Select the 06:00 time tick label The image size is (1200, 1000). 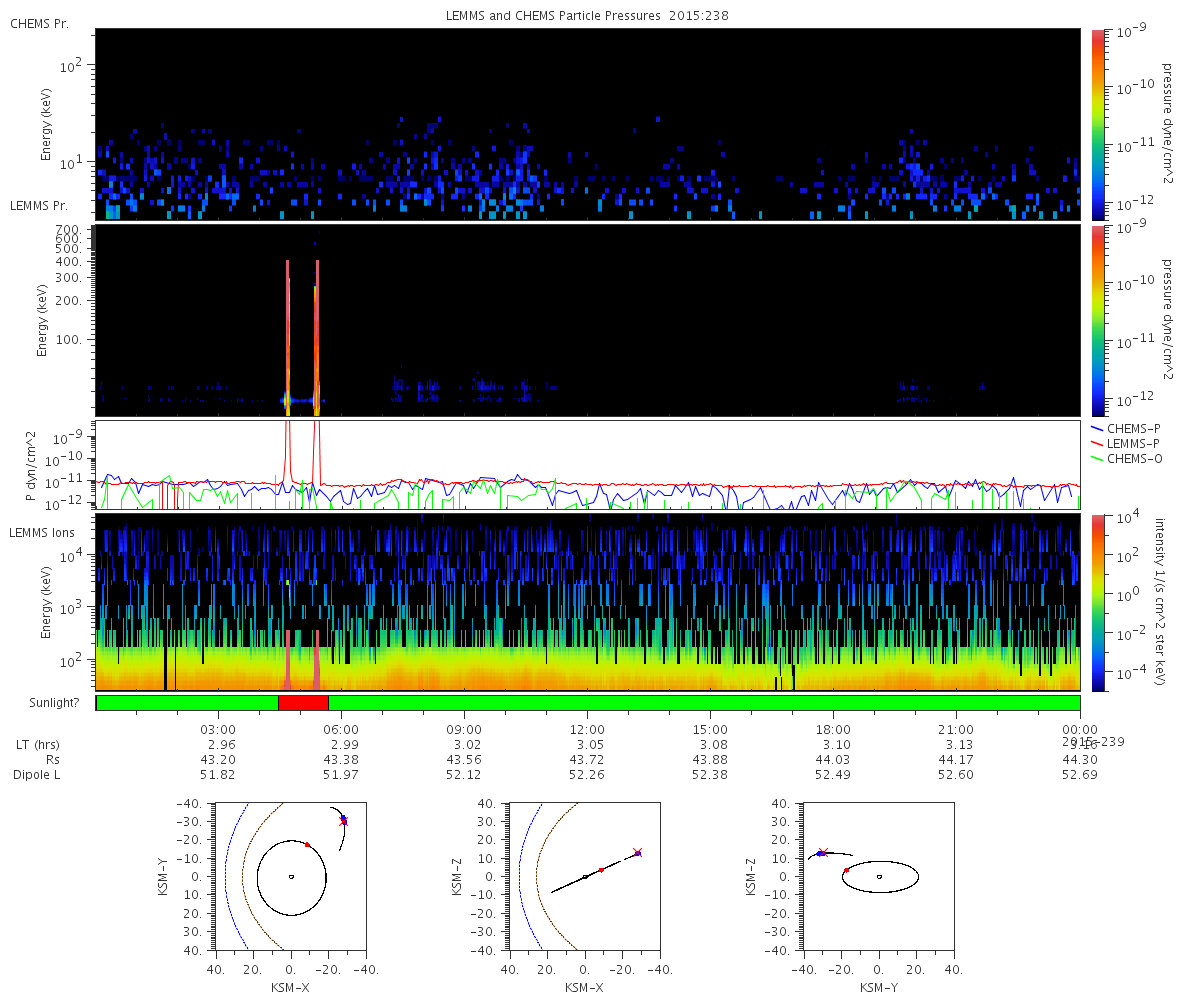341,729
